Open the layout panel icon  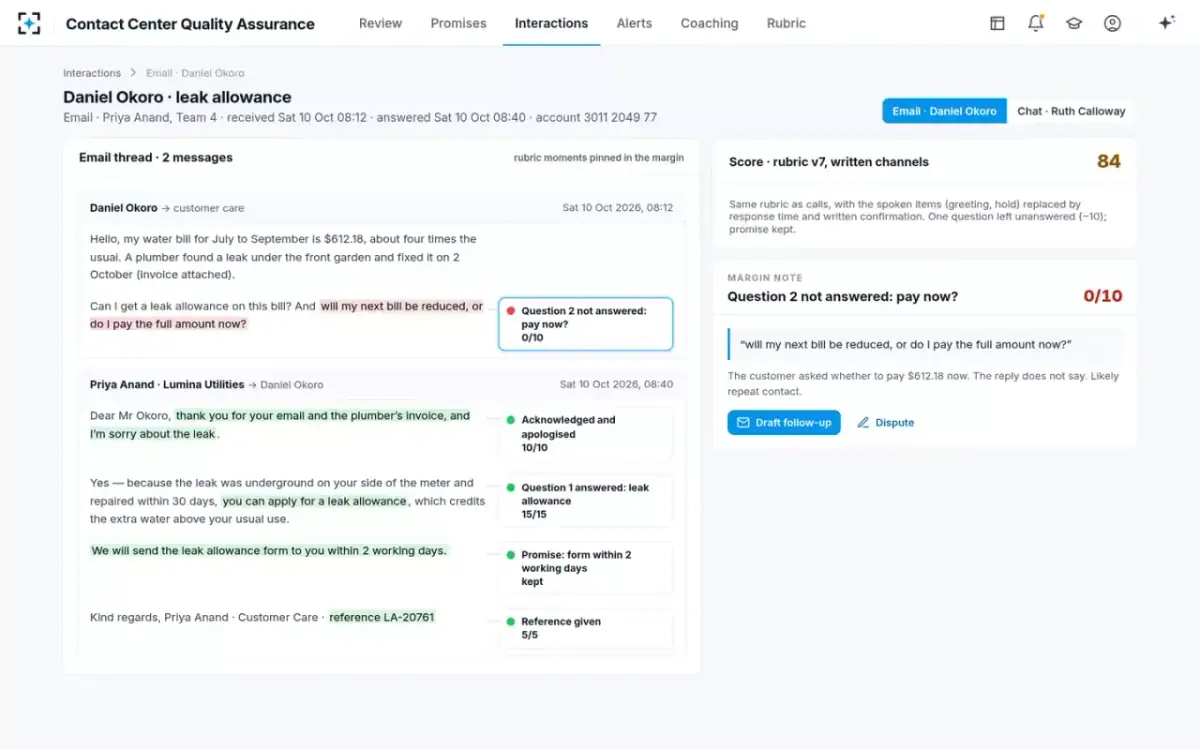997,23
